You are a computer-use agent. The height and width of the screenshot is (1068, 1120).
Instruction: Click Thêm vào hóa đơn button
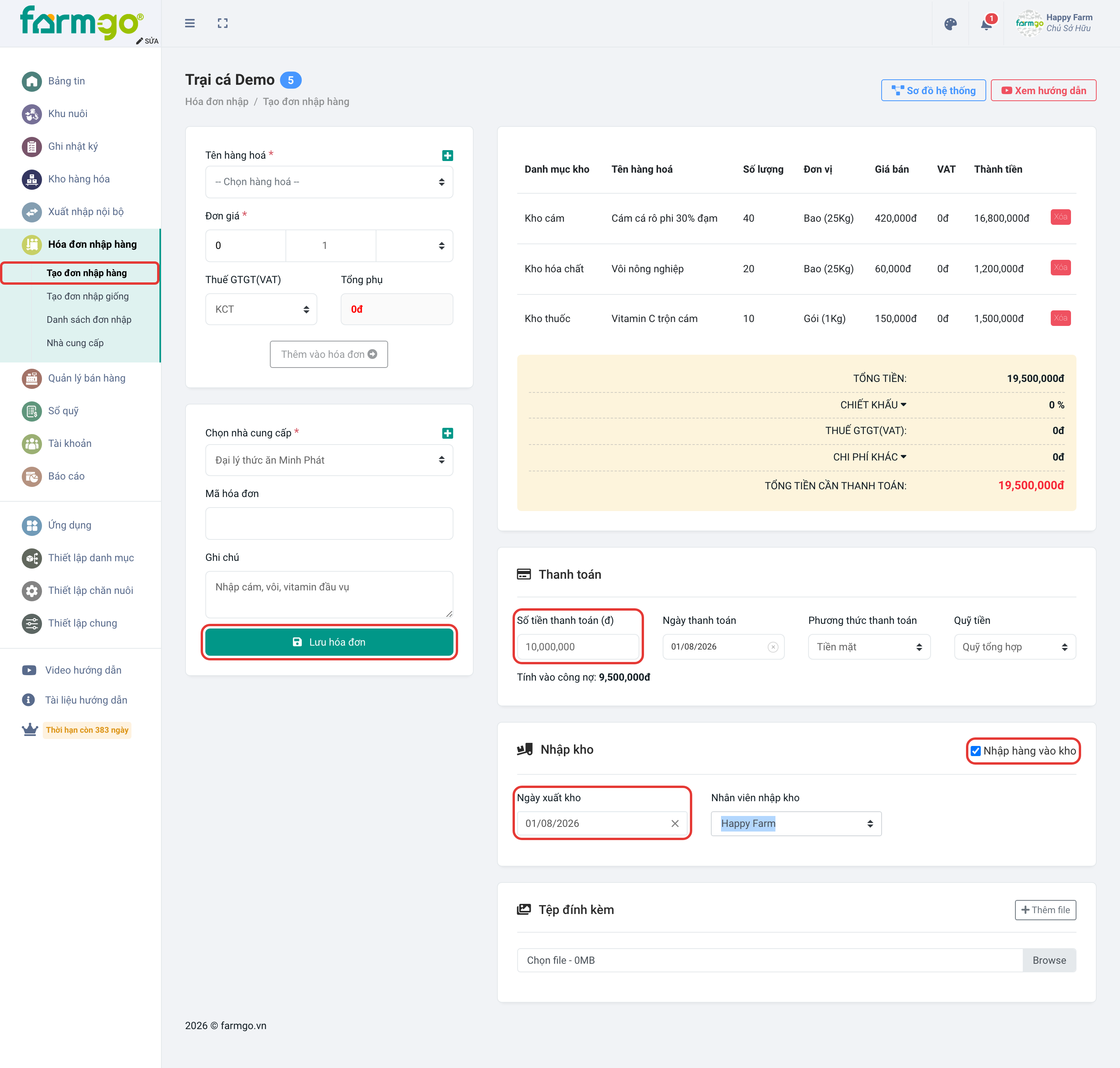[x=329, y=355]
